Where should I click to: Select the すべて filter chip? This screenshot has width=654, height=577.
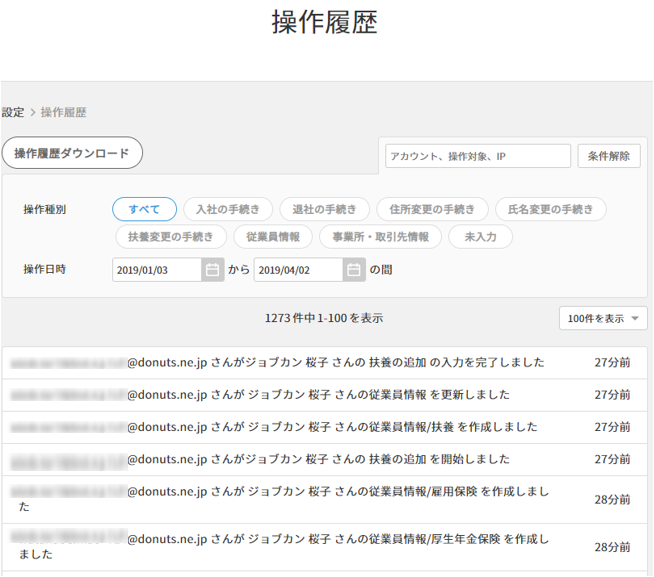click(x=145, y=209)
